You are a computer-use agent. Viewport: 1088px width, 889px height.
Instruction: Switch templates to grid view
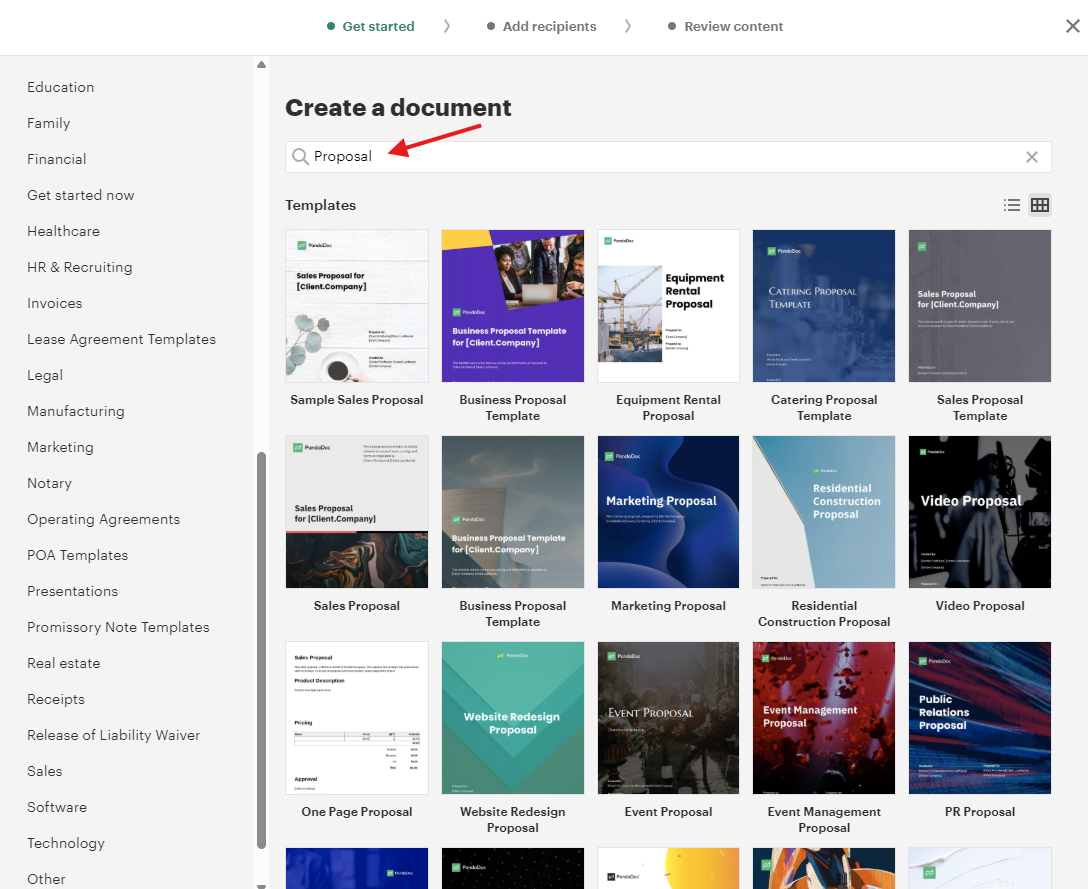tap(1039, 205)
